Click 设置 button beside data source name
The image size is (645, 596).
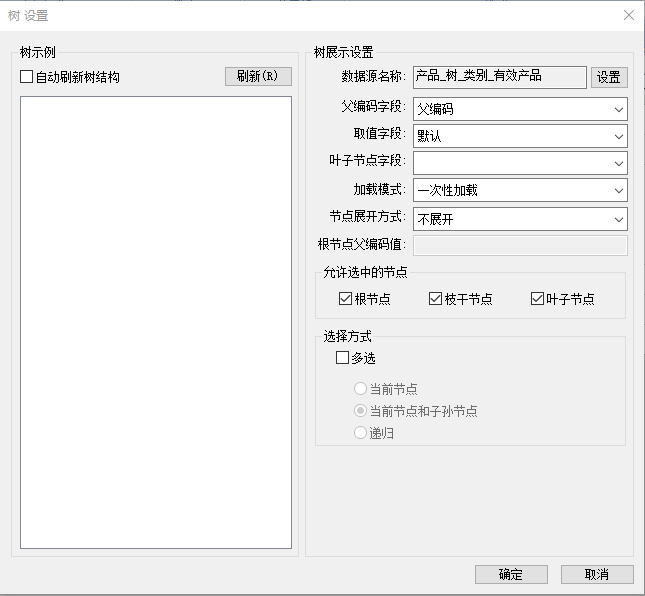coord(609,77)
